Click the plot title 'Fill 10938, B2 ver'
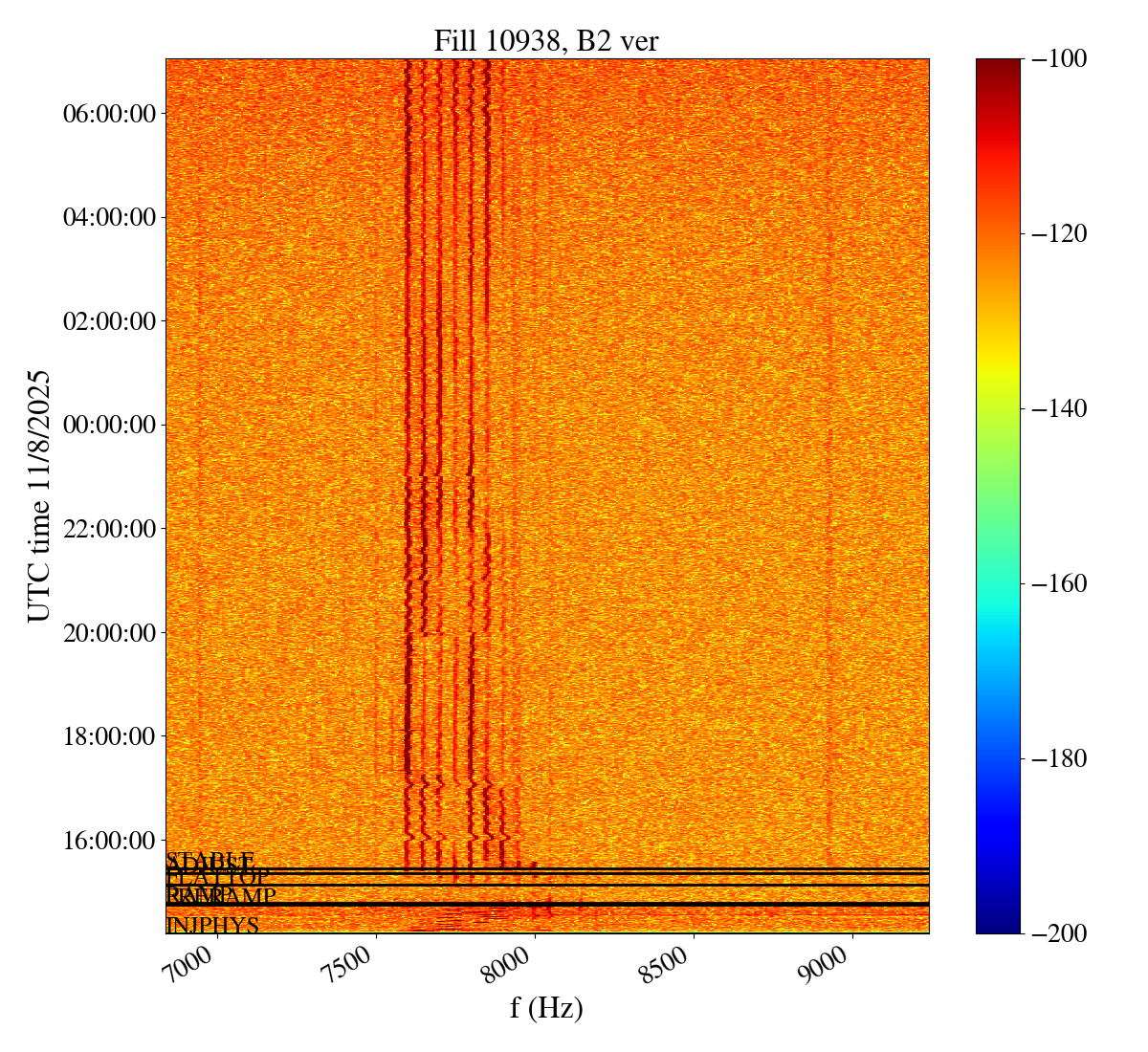The height and width of the screenshot is (1052, 1148). pyautogui.click(x=546, y=40)
